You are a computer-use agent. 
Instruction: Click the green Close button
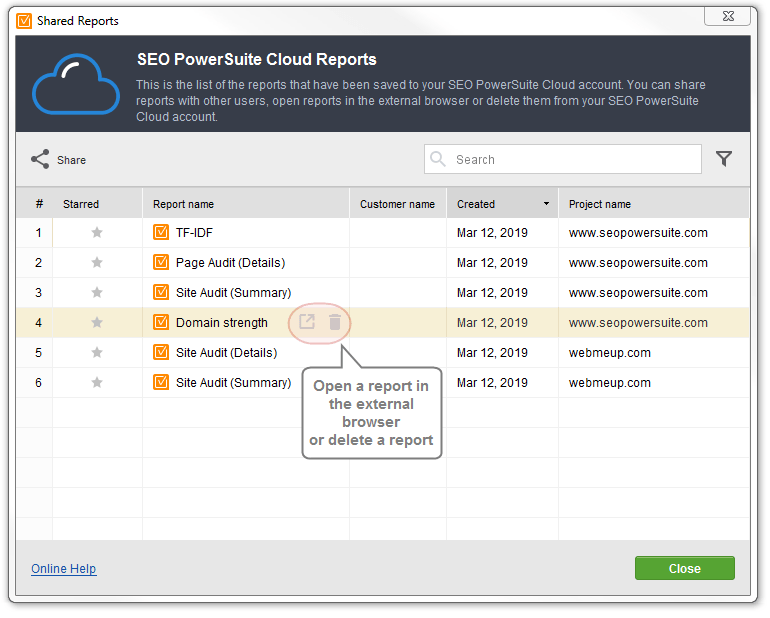pyautogui.click(x=687, y=570)
